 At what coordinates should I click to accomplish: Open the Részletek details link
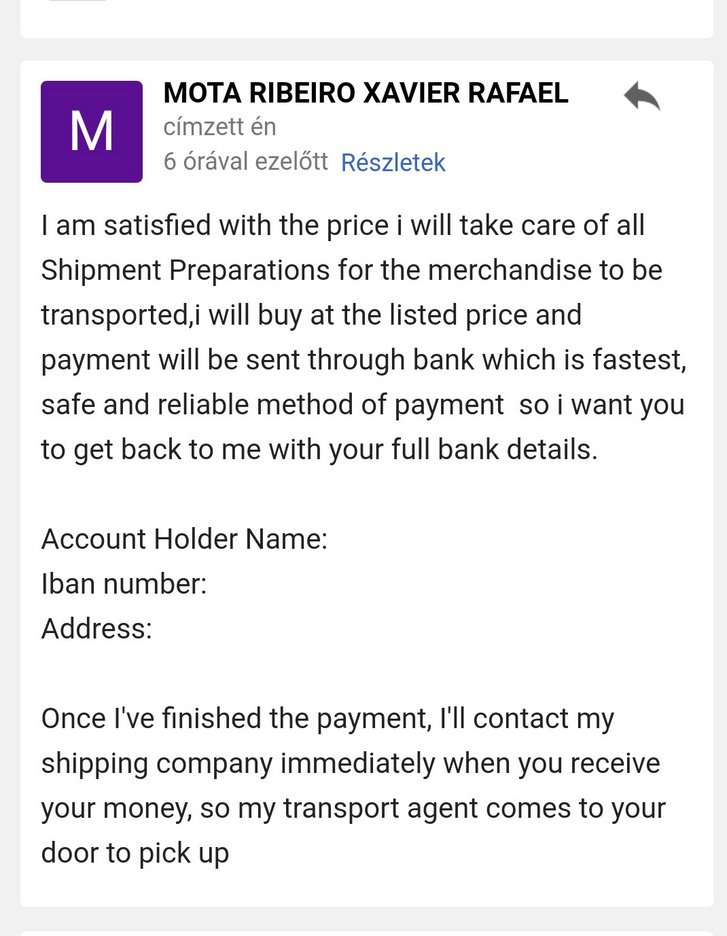[x=393, y=162]
